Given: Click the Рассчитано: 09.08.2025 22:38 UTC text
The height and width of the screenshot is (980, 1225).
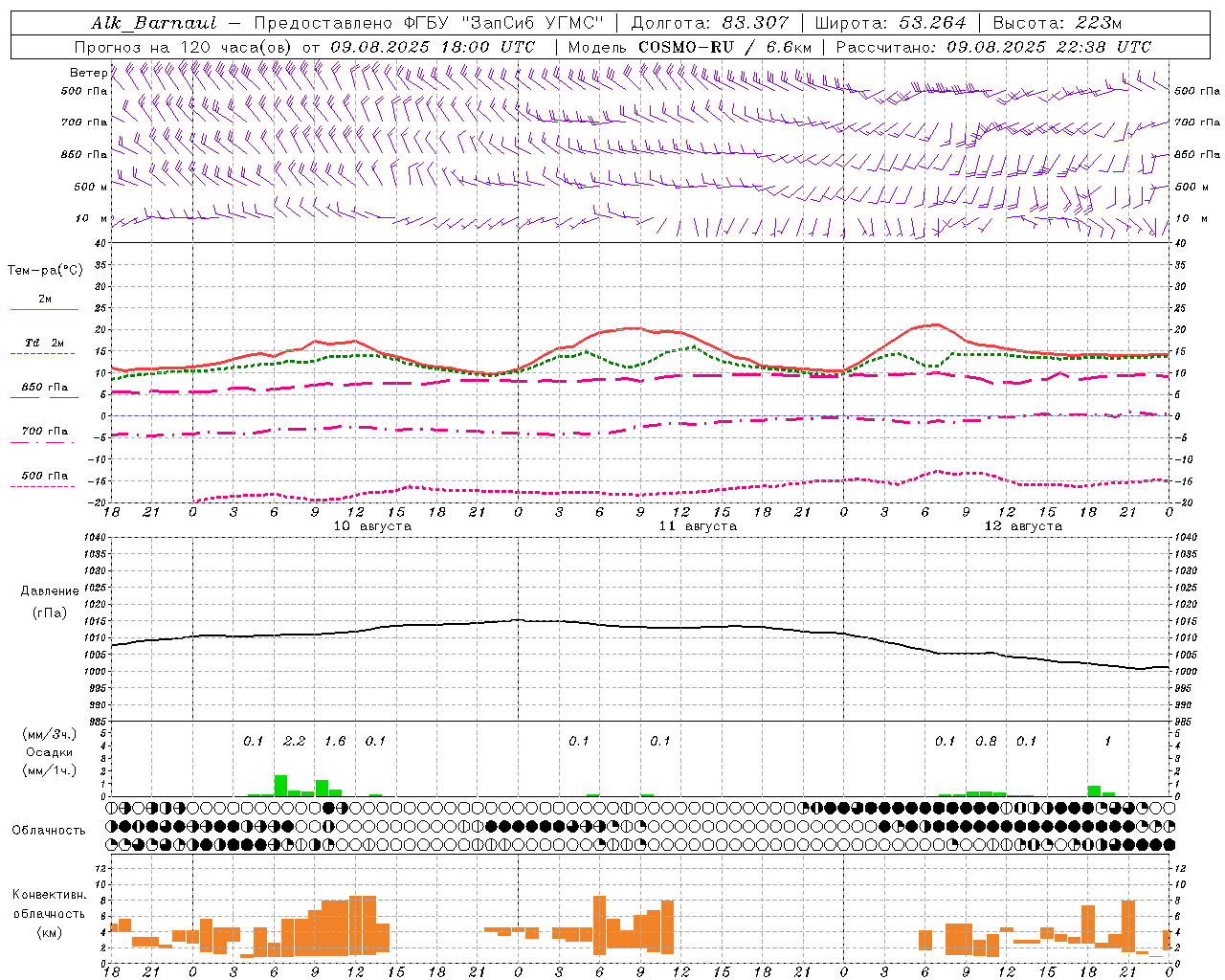Looking at the screenshot, I should pyautogui.click(x=993, y=47).
